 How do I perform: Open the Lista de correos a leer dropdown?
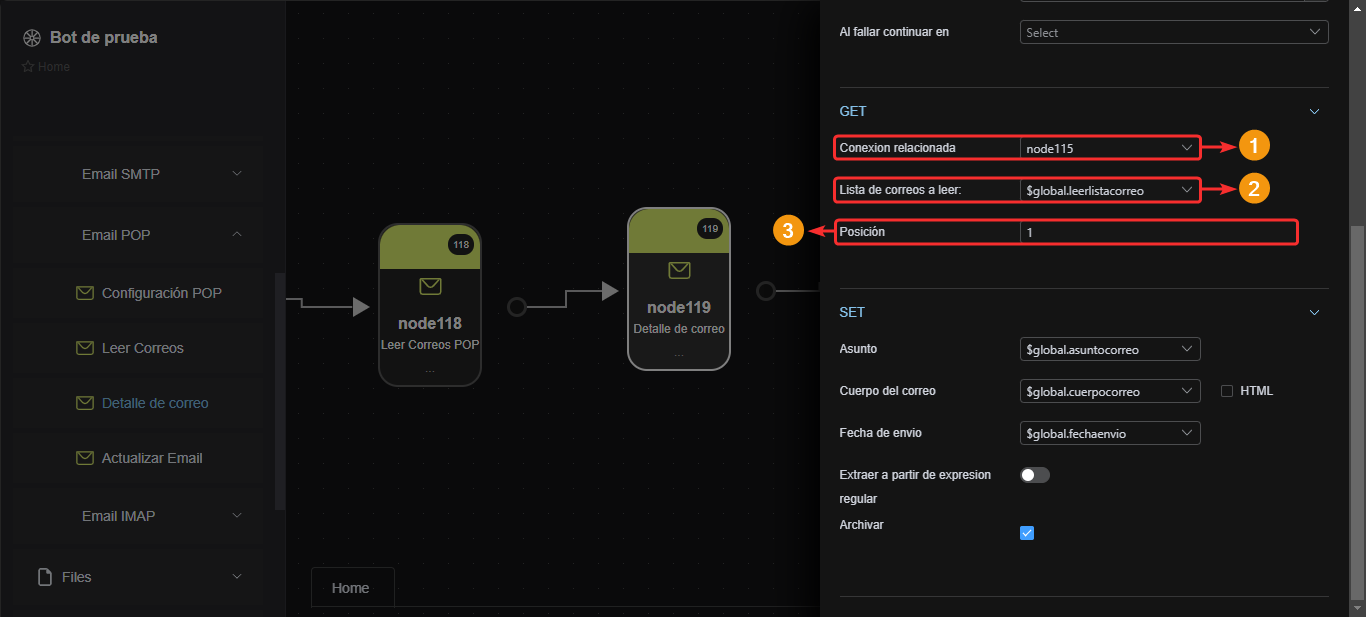1110,189
